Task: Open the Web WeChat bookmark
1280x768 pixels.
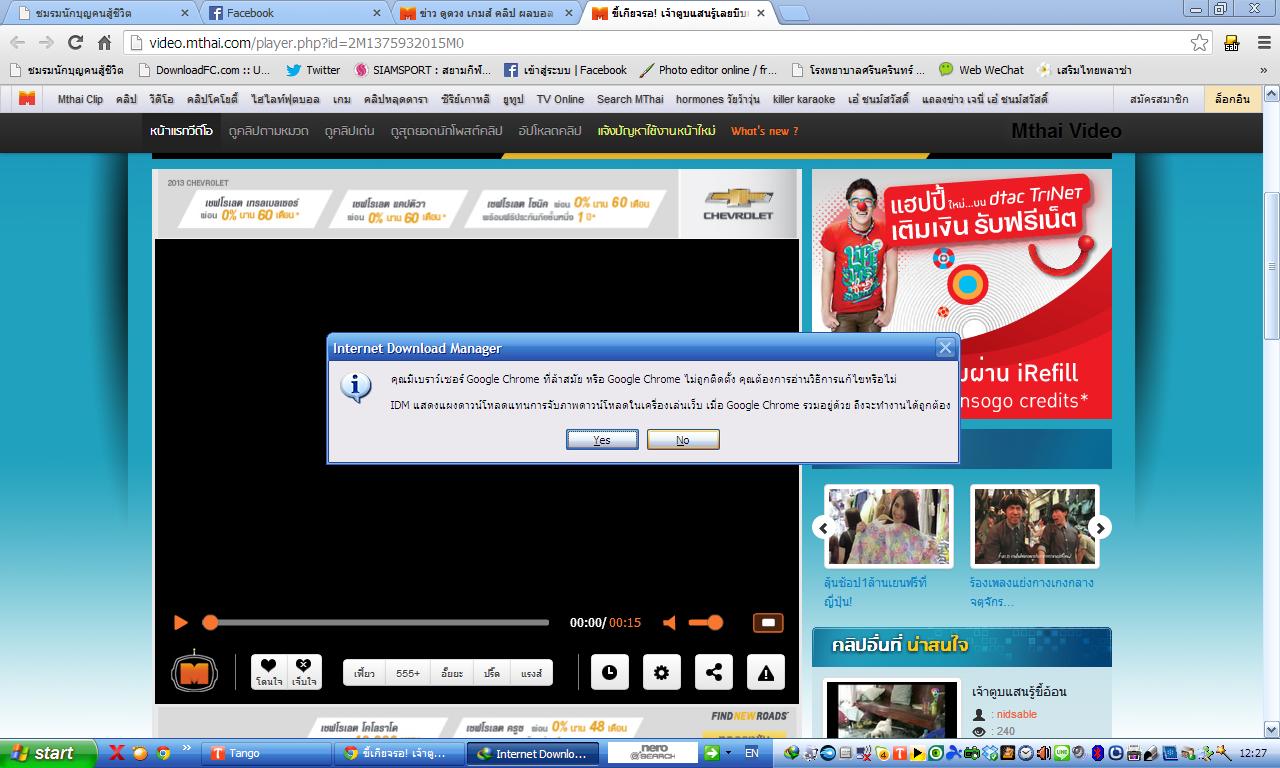Action: (x=981, y=70)
